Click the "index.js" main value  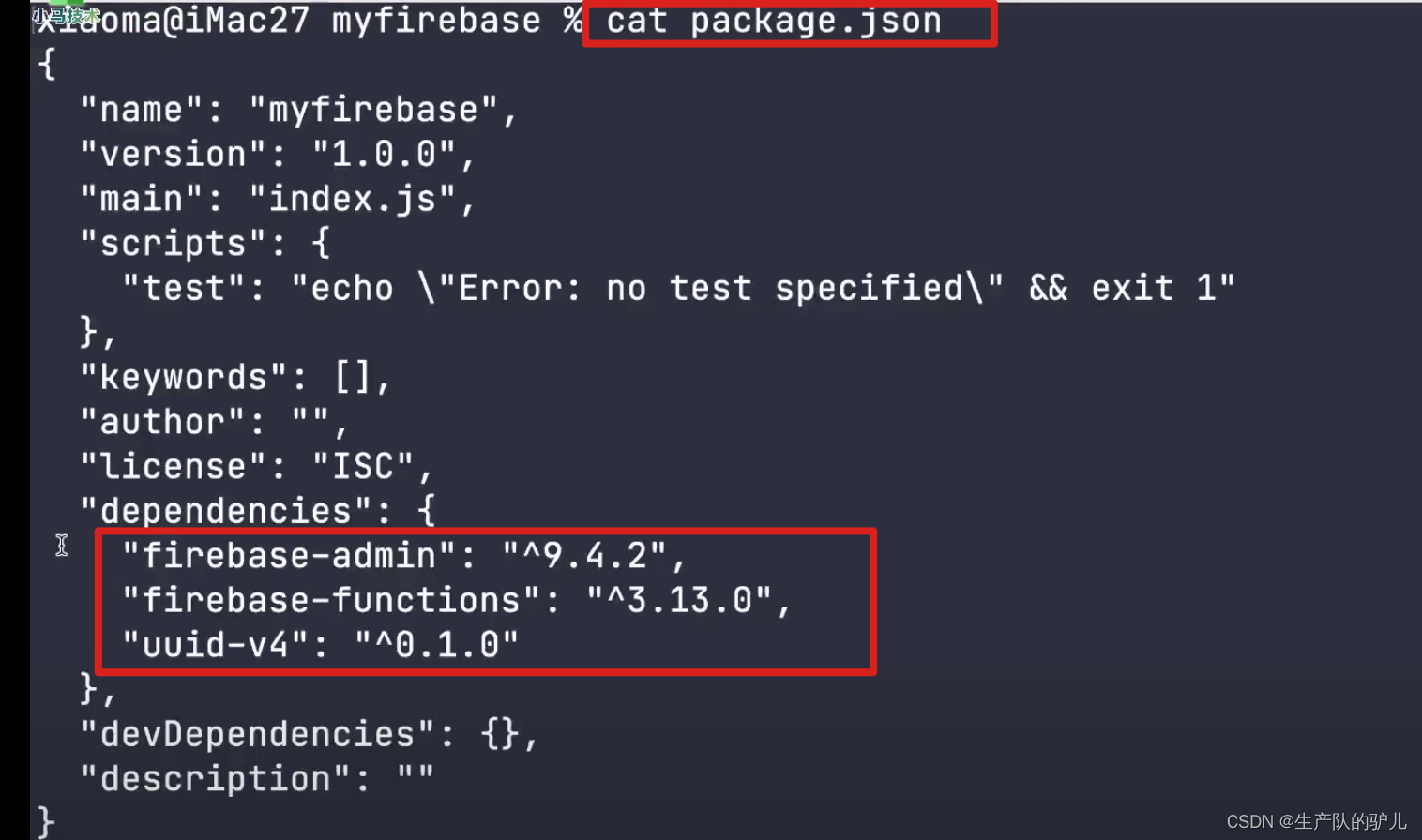coord(352,200)
